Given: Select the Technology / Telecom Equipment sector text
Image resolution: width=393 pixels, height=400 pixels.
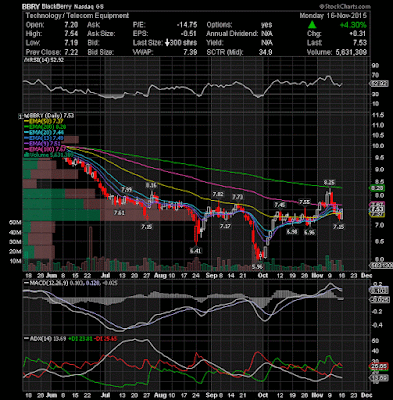Looking at the screenshot, I should coord(77,16).
